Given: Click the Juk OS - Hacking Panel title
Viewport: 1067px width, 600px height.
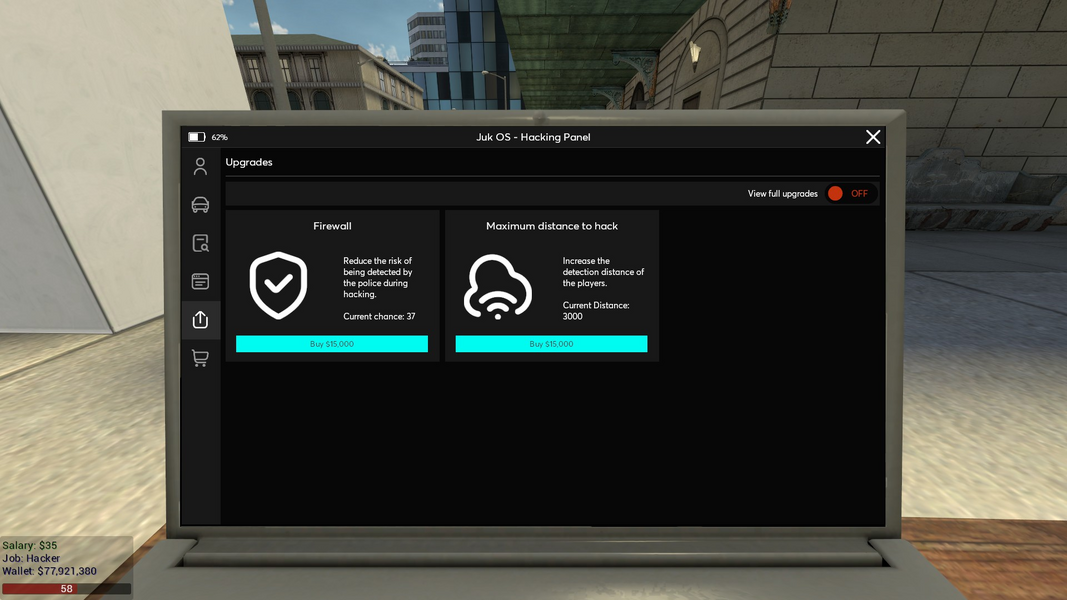Looking at the screenshot, I should [x=533, y=137].
